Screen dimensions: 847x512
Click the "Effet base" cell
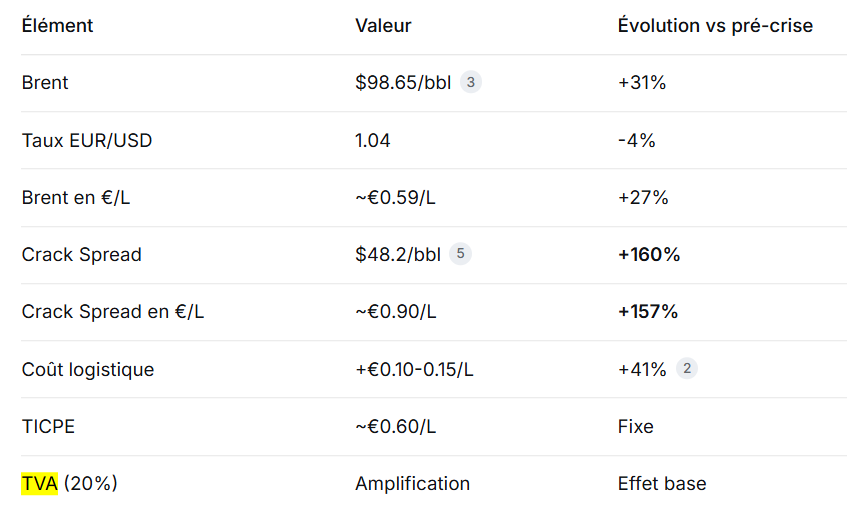662,484
